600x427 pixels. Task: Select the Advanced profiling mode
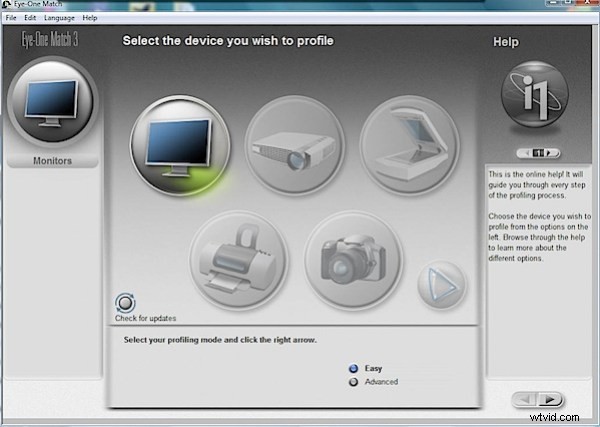(354, 382)
